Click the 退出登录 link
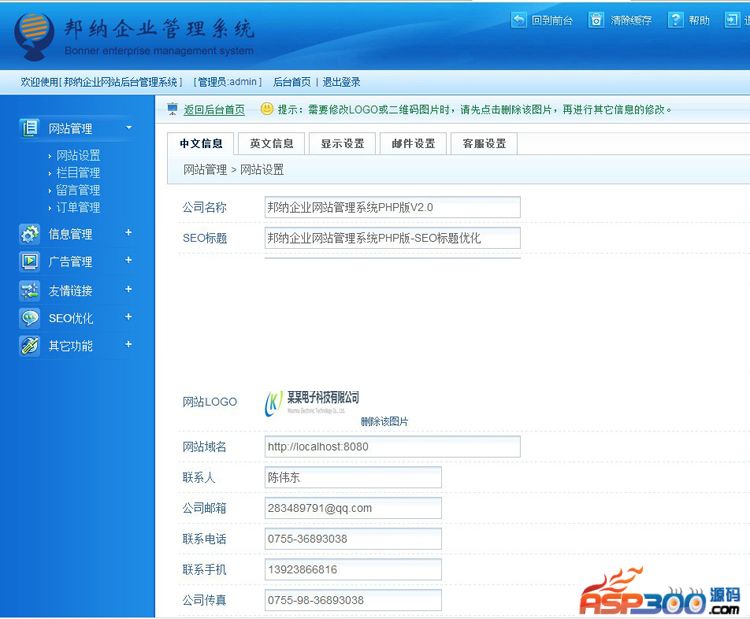The width and height of the screenshot is (750, 619). coord(341,82)
